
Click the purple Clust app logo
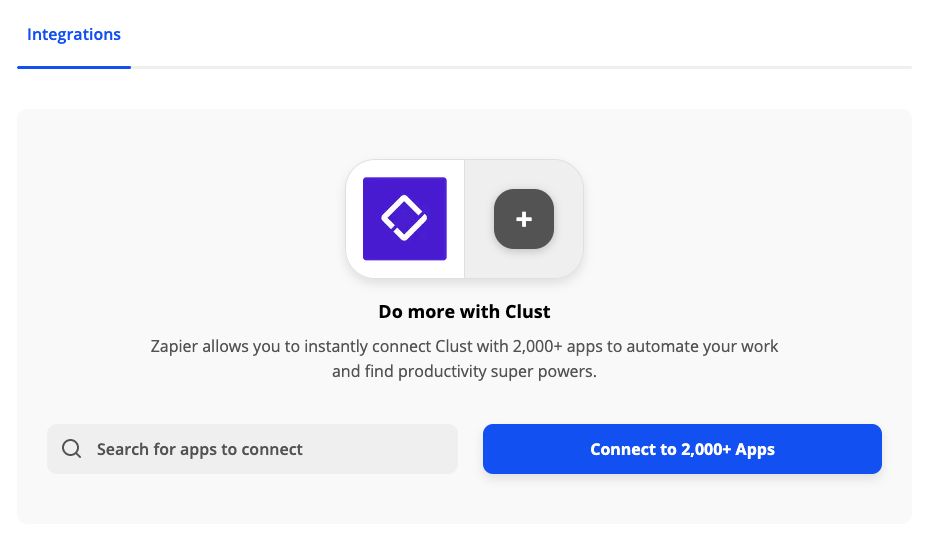404,218
